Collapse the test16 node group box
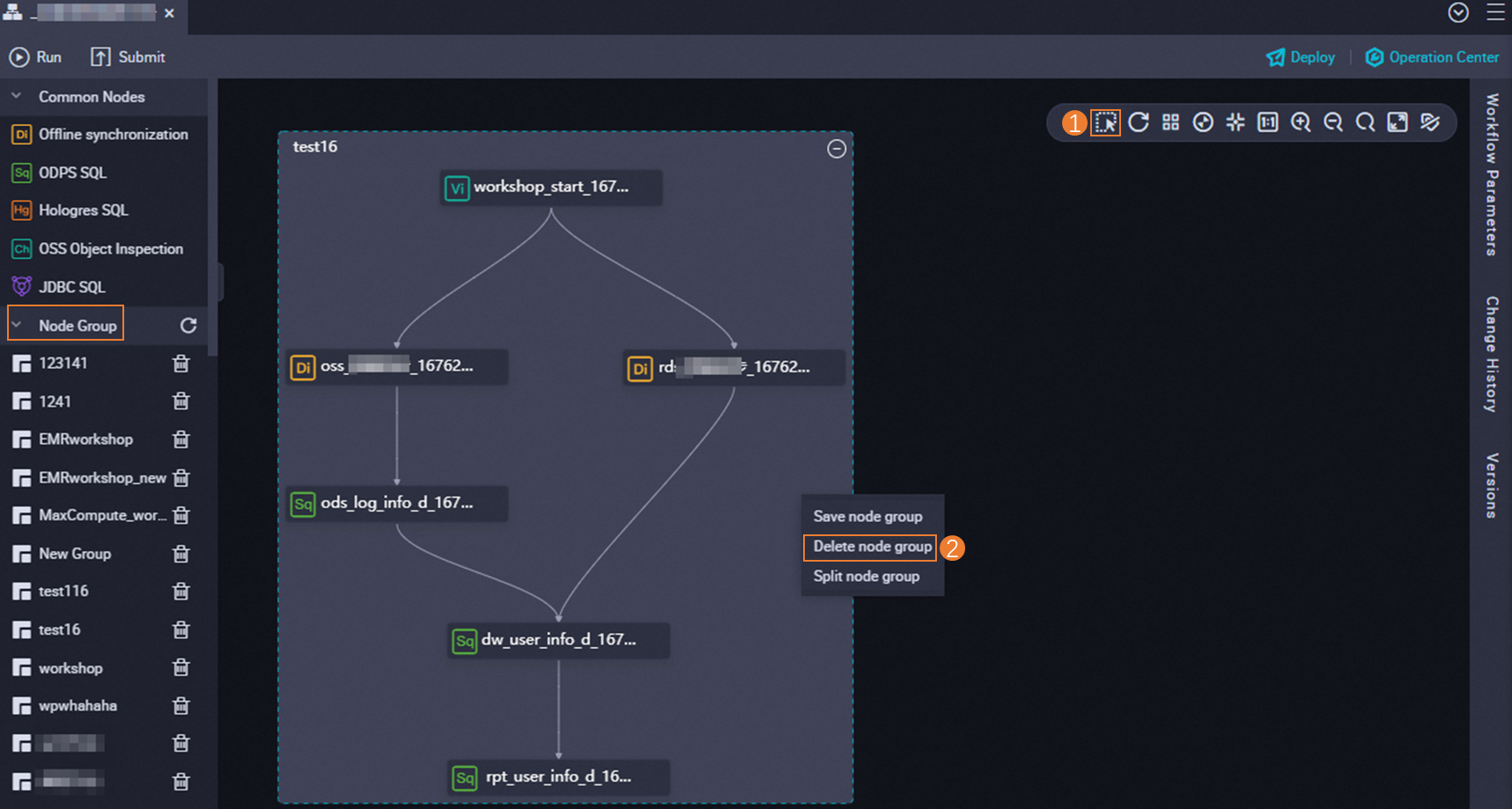This screenshot has width=1512, height=809. (x=837, y=149)
